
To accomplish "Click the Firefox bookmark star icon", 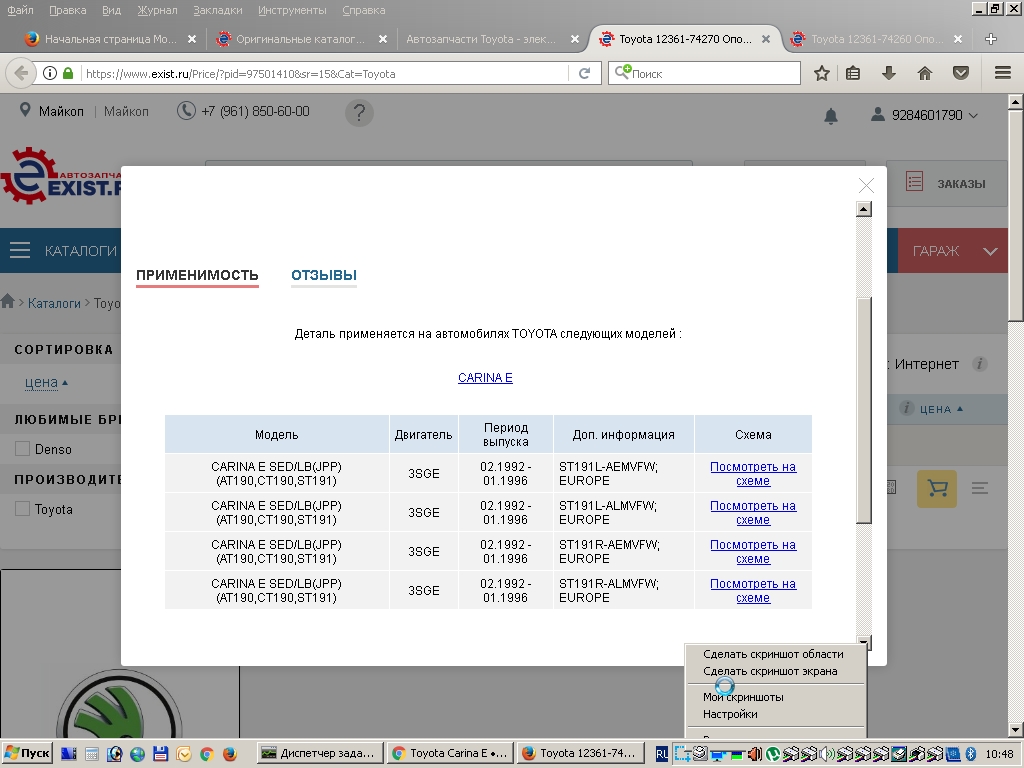I will point(822,73).
